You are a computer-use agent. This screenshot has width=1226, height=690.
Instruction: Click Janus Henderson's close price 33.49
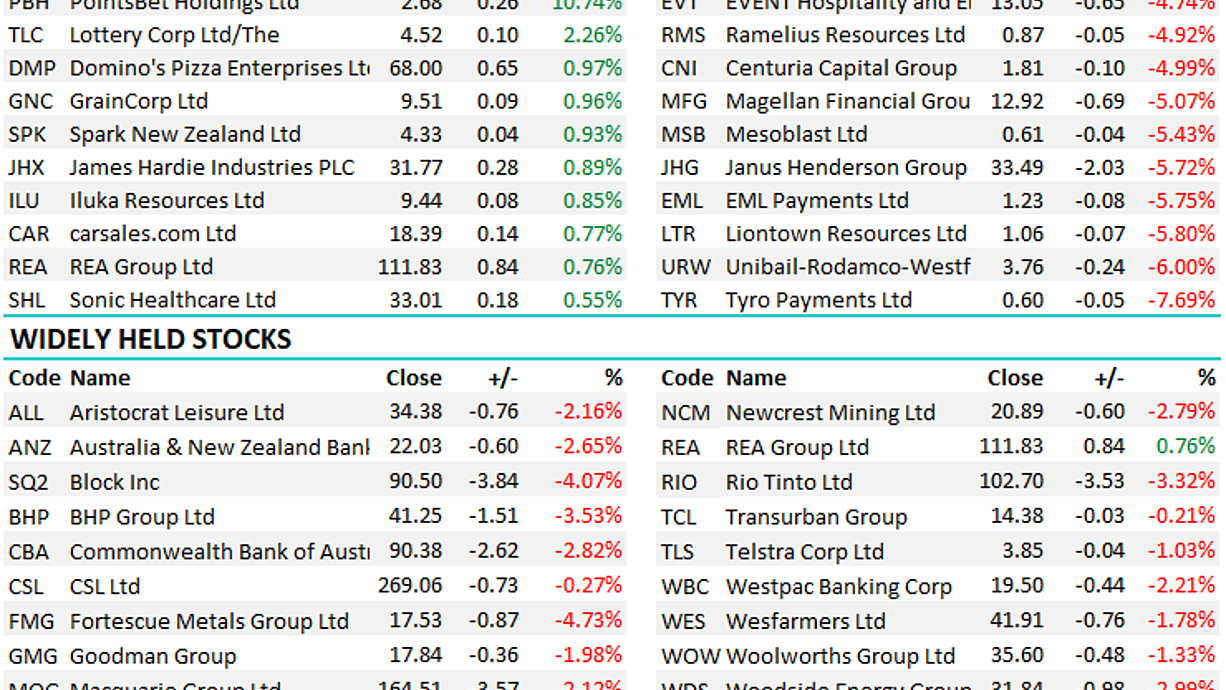coord(1017,167)
